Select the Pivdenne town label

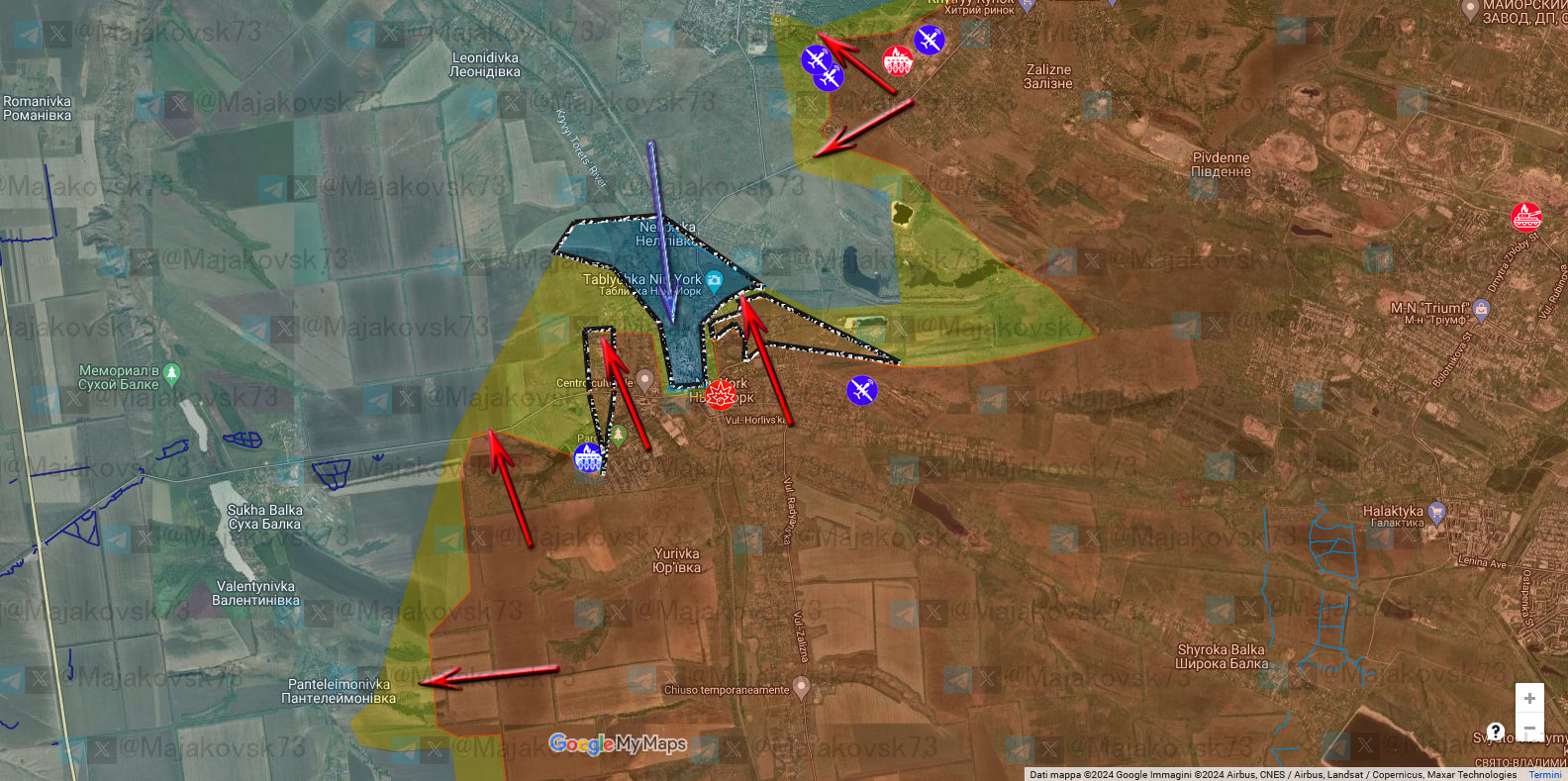1221,164
